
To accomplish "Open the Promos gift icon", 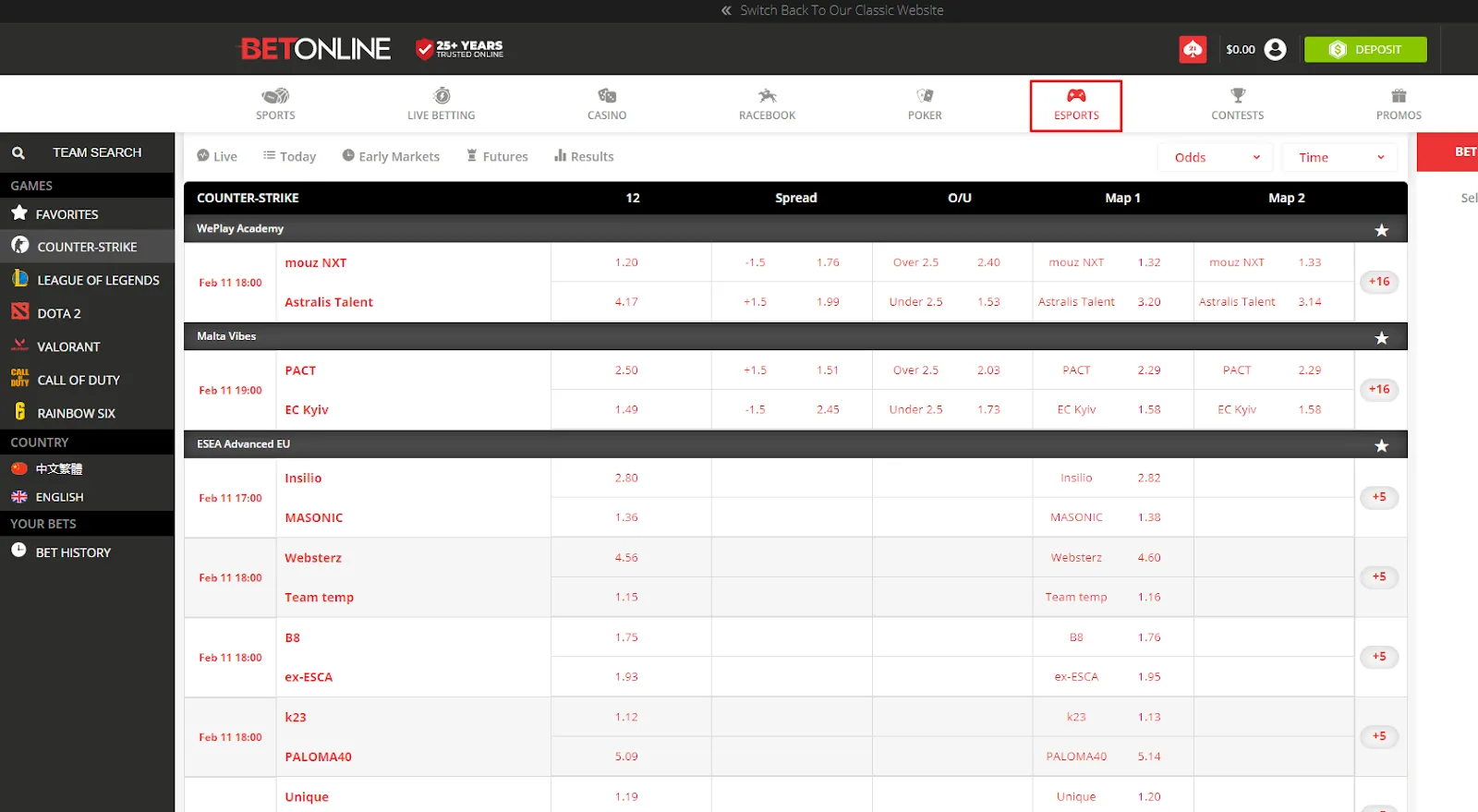I will coord(1399,96).
